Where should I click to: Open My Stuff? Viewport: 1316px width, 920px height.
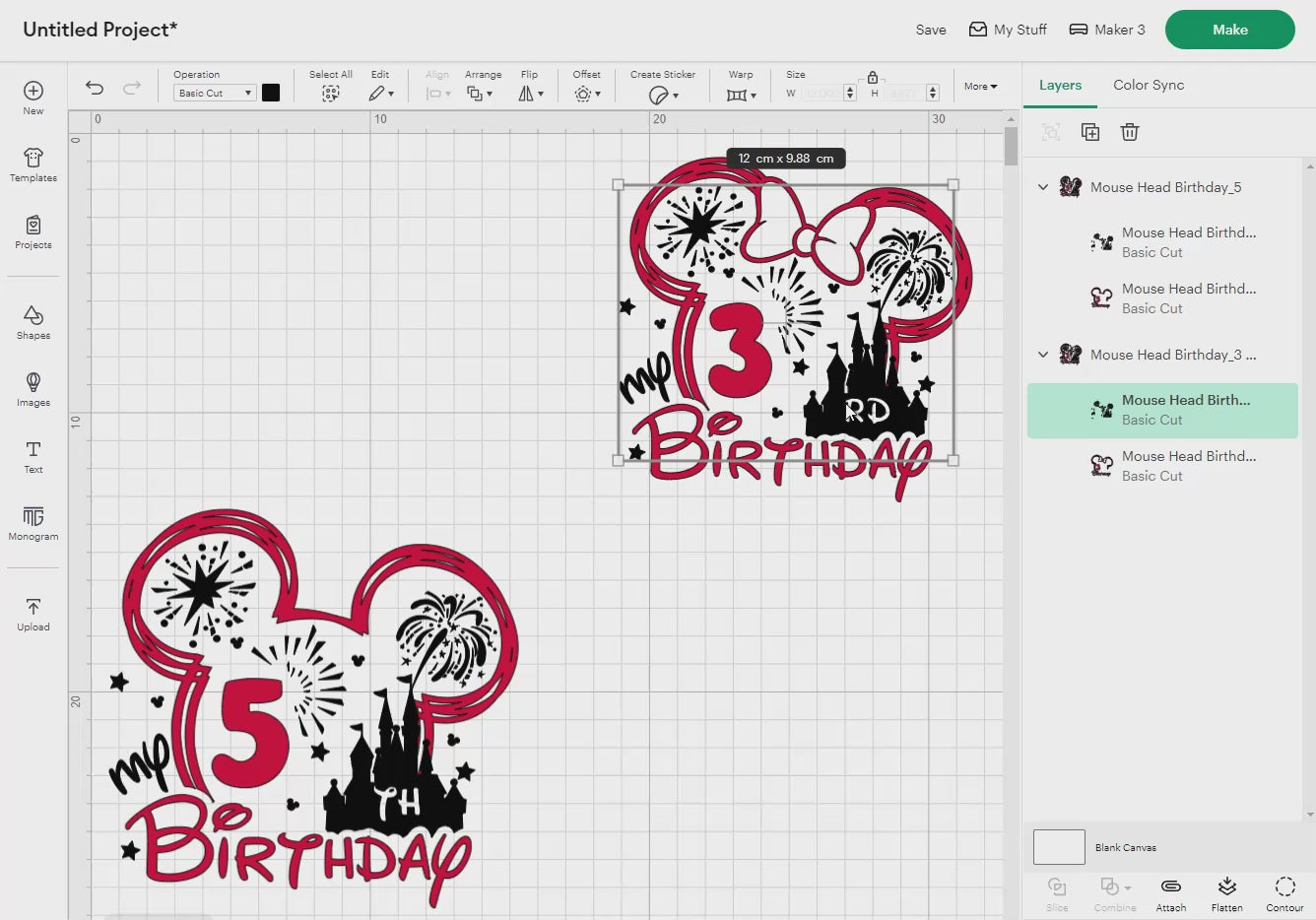click(x=1008, y=30)
